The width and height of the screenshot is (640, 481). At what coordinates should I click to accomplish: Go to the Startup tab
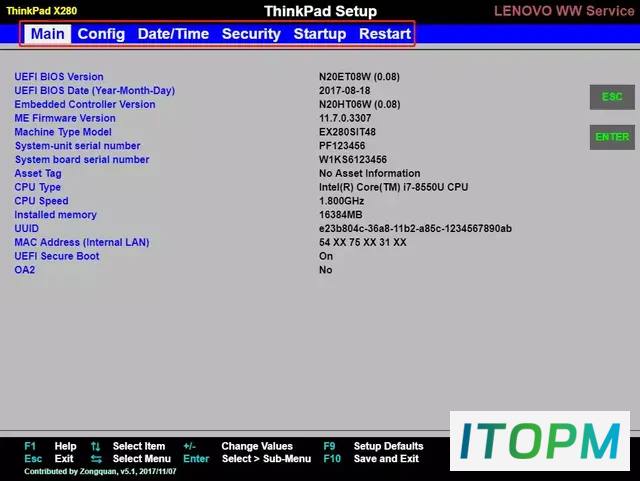pyautogui.click(x=320, y=34)
